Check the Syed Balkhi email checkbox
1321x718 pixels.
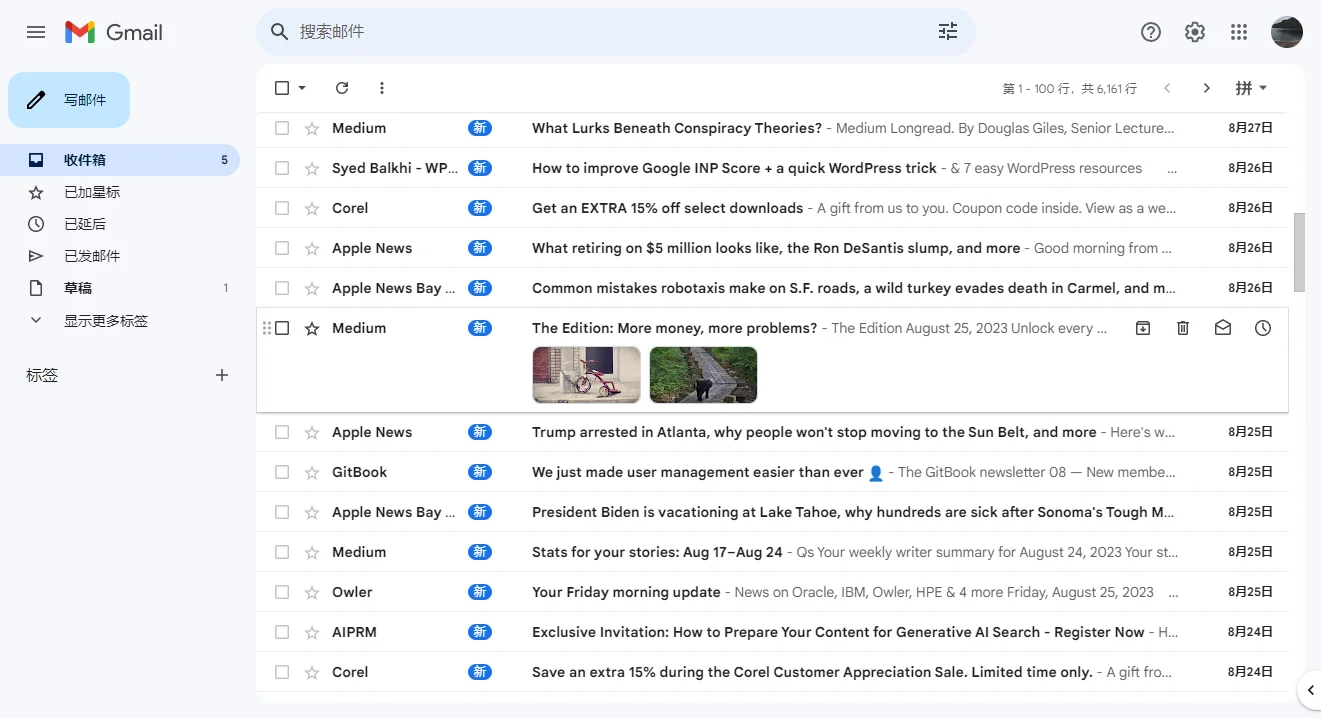(x=282, y=168)
